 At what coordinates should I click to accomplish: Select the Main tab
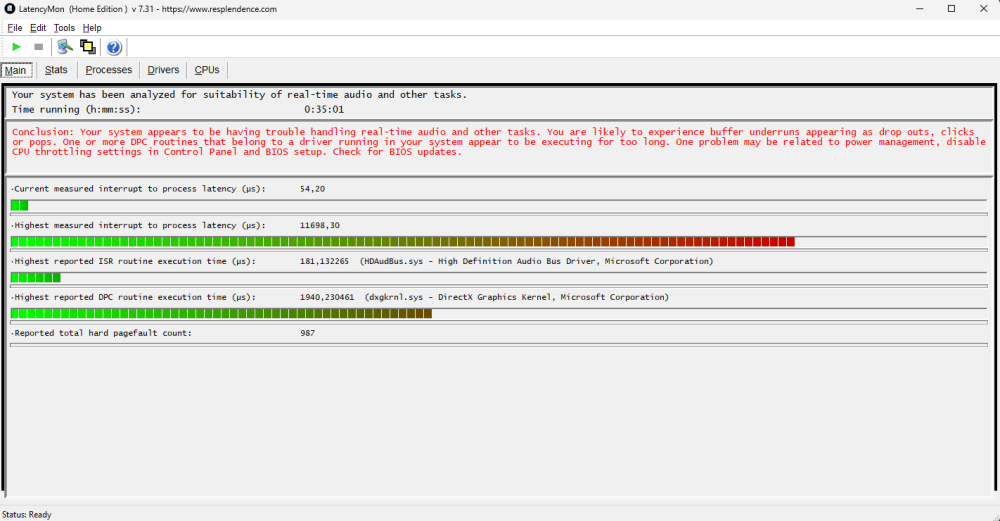[16, 70]
